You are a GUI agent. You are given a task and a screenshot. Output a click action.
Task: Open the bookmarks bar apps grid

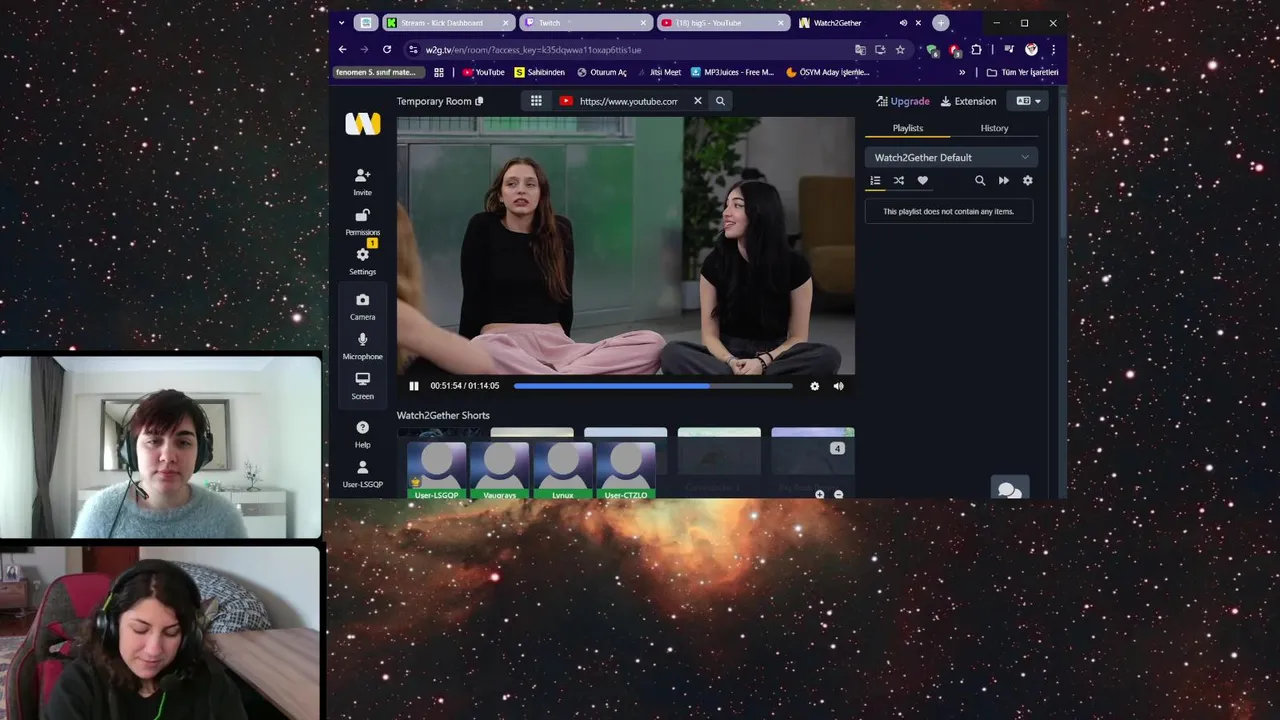tap(439, 72)
